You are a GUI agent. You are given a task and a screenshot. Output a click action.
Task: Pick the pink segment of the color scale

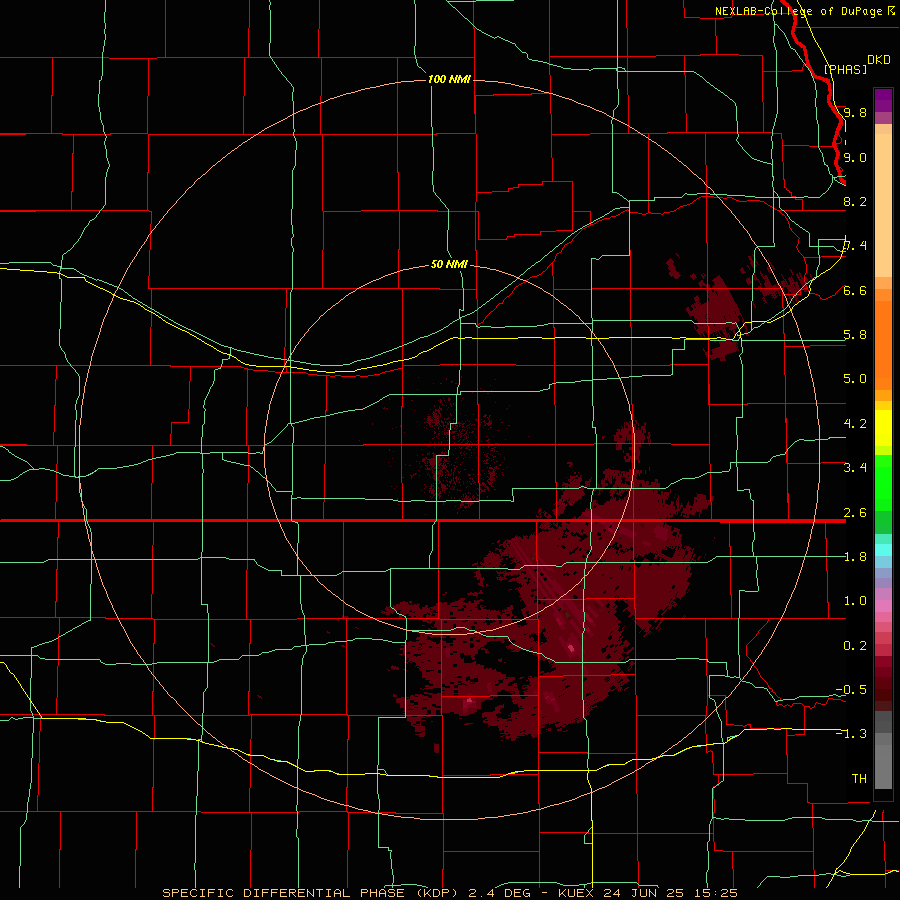[883, 606]
